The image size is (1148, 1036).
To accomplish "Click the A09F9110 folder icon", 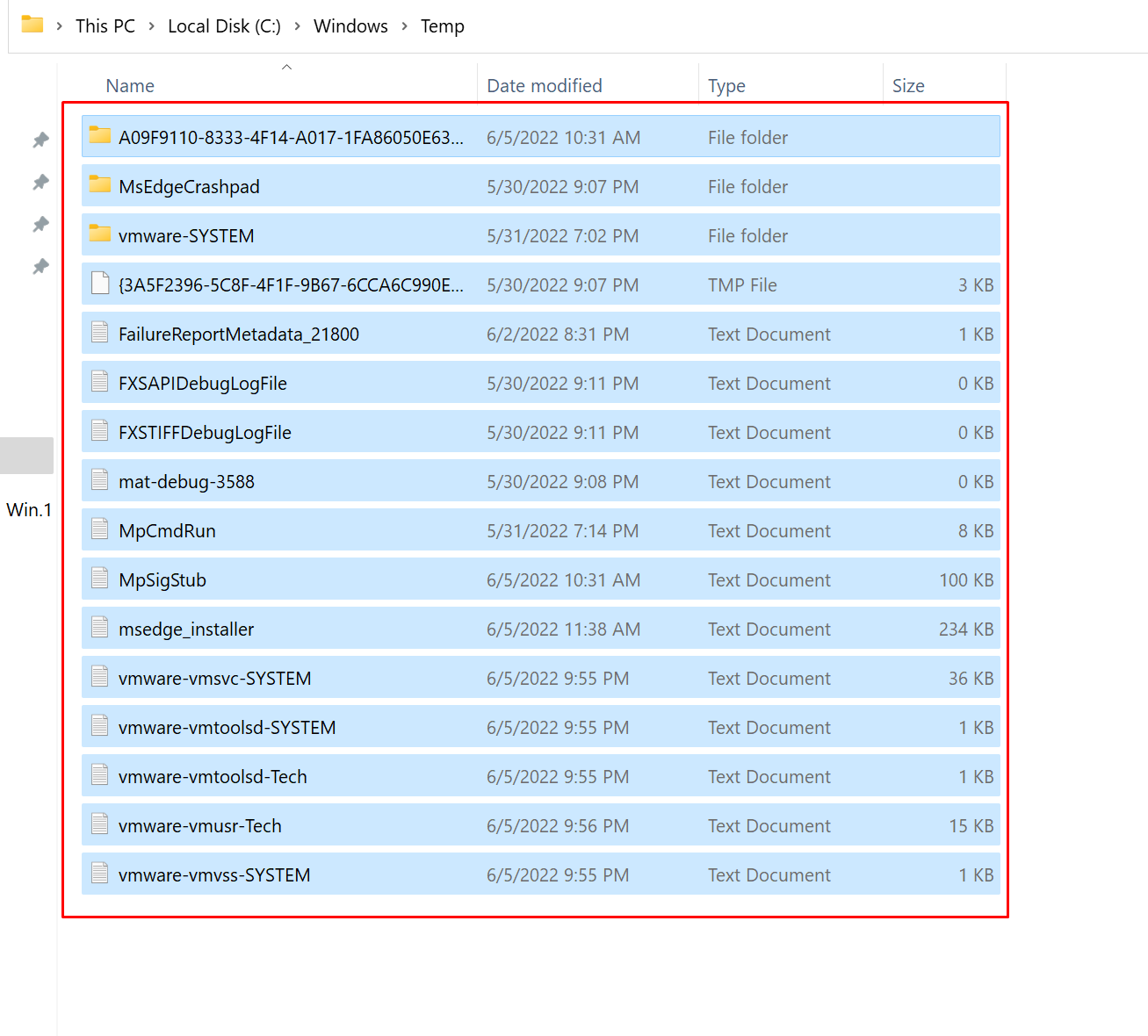I will (100, 136).
